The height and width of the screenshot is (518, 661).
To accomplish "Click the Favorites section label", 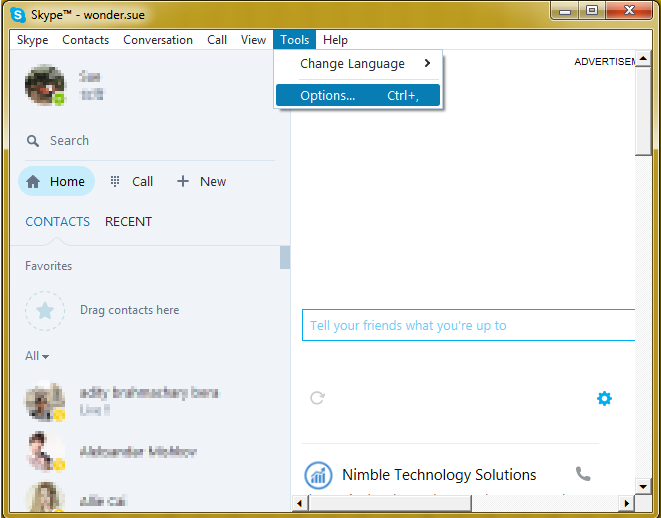I will pos(48,266).
